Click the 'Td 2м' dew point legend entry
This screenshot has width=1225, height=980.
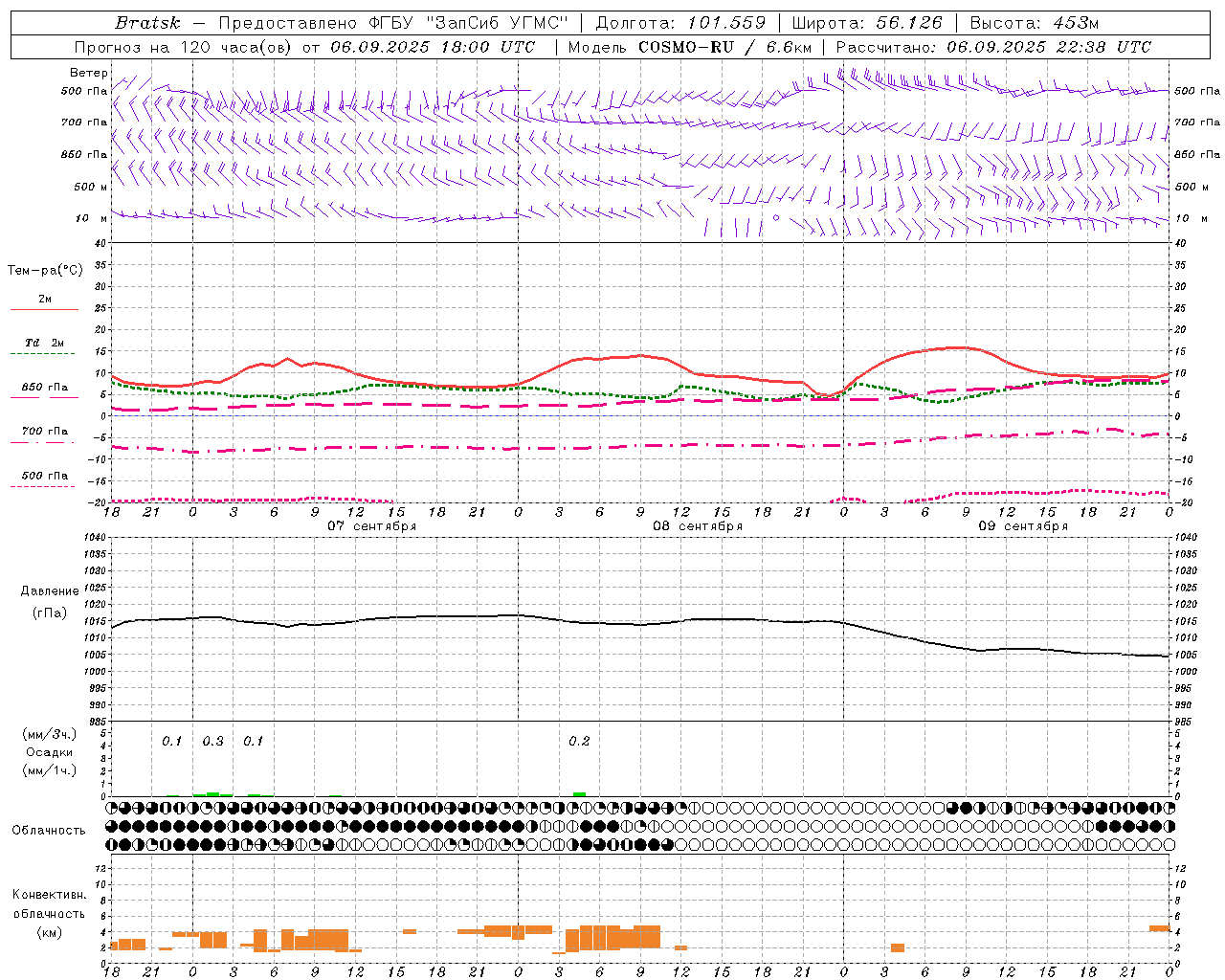pos(45,343)
